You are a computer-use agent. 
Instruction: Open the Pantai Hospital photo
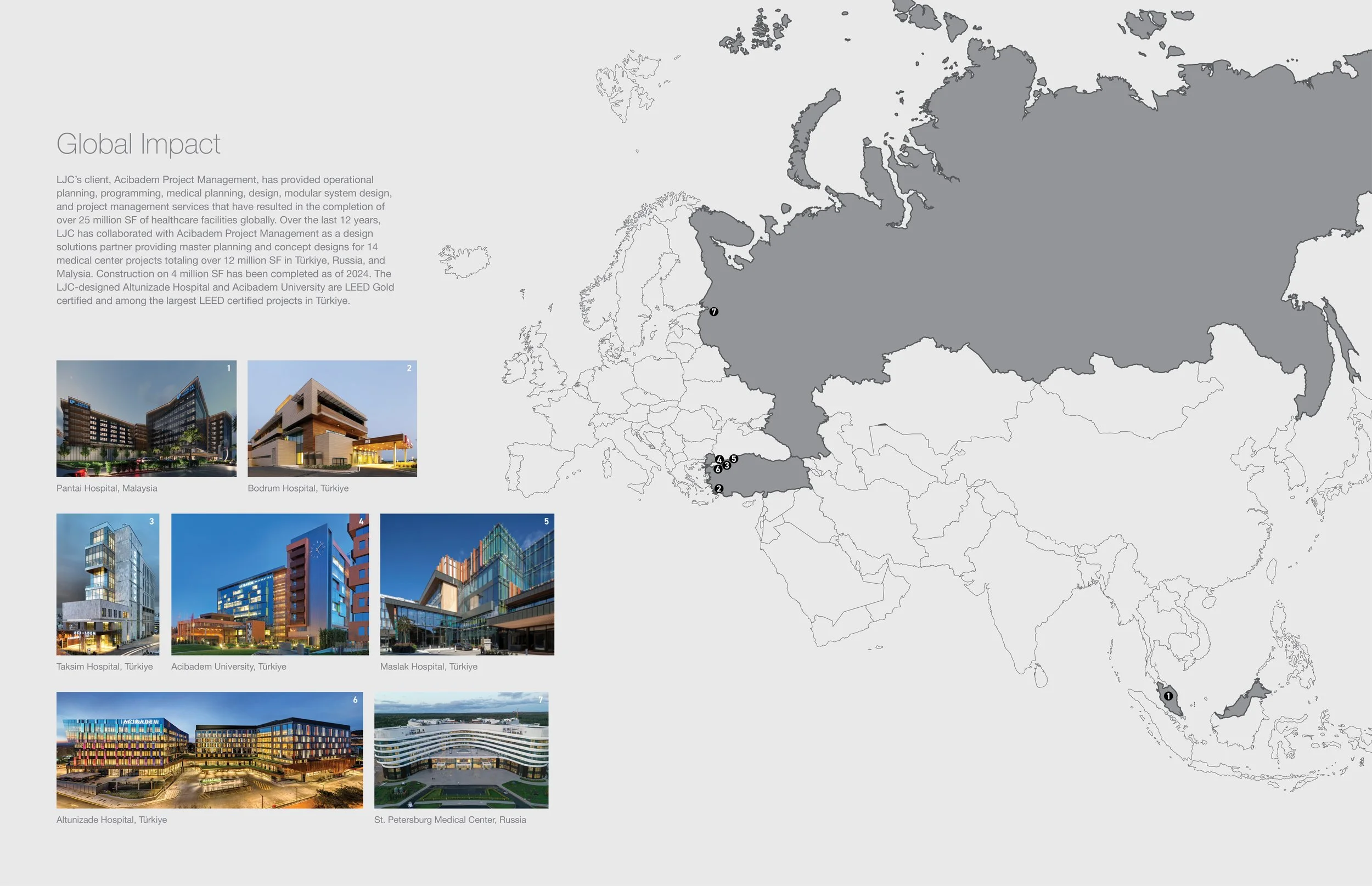pos(146,418)
